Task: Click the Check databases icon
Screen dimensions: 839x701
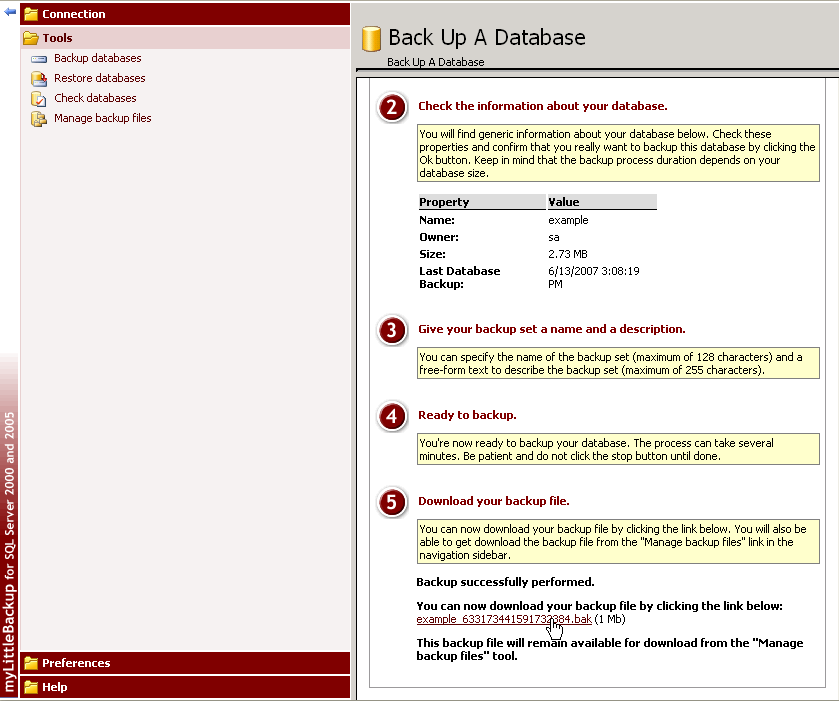Action: (x=39, y=99)
